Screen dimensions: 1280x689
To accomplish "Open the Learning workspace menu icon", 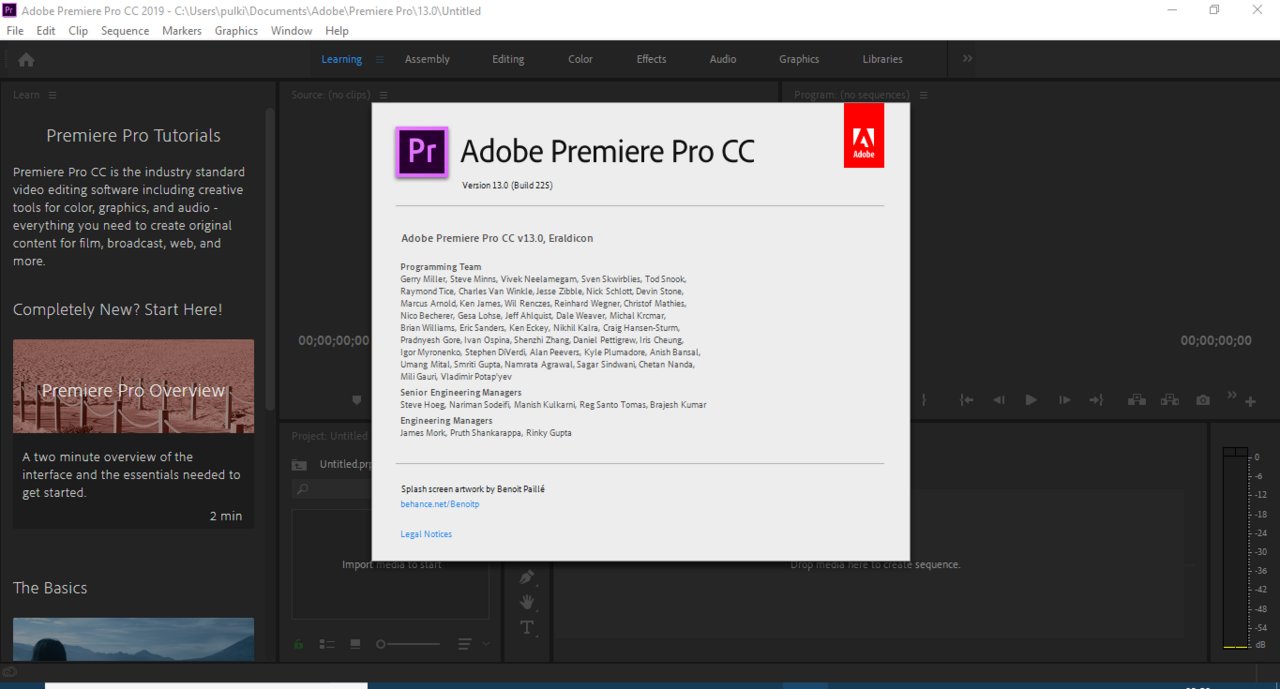I will coord(380,60).
